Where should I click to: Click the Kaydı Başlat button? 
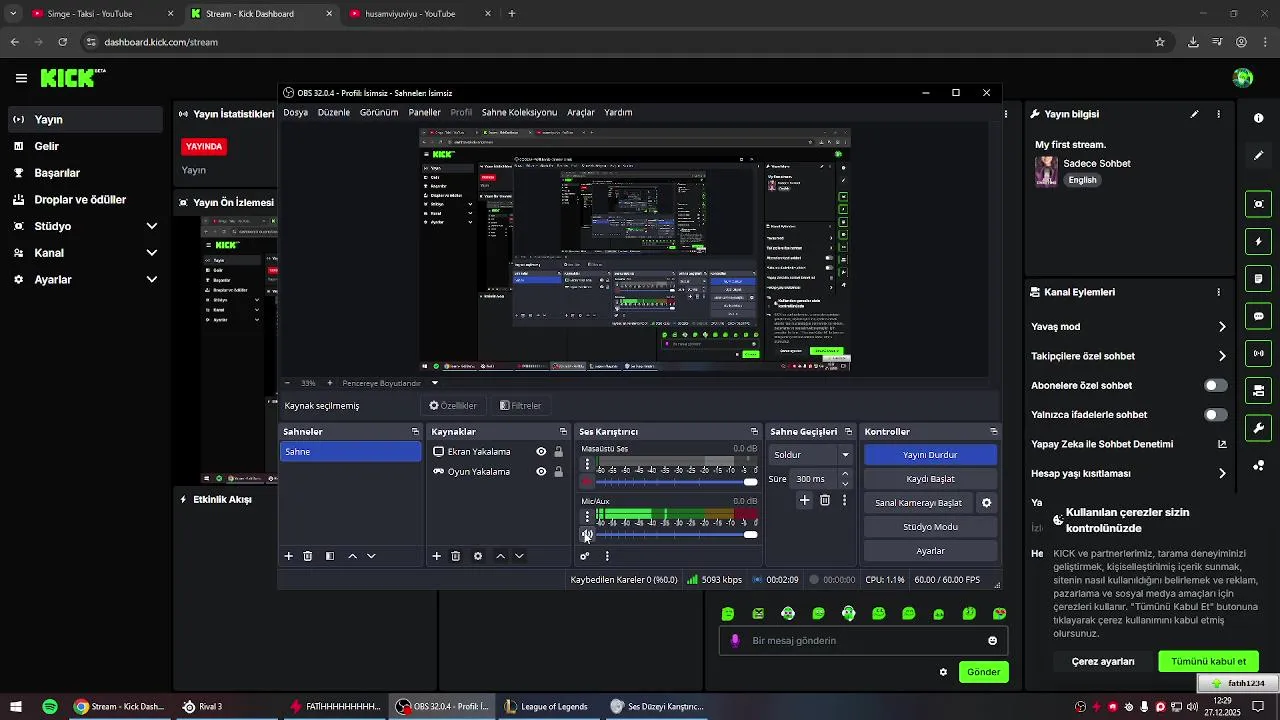930,479
